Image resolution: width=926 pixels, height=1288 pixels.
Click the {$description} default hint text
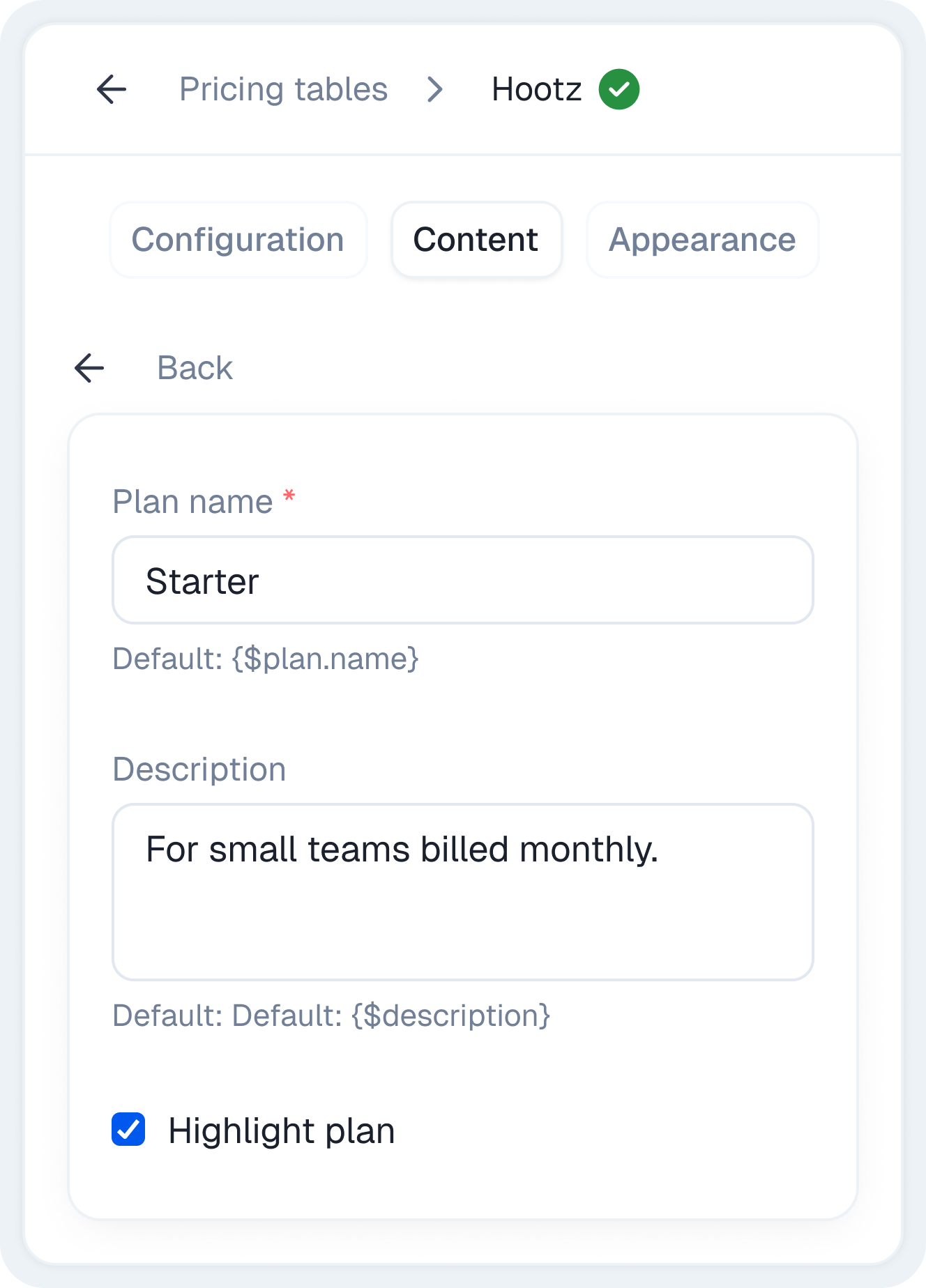[450, 1015]
